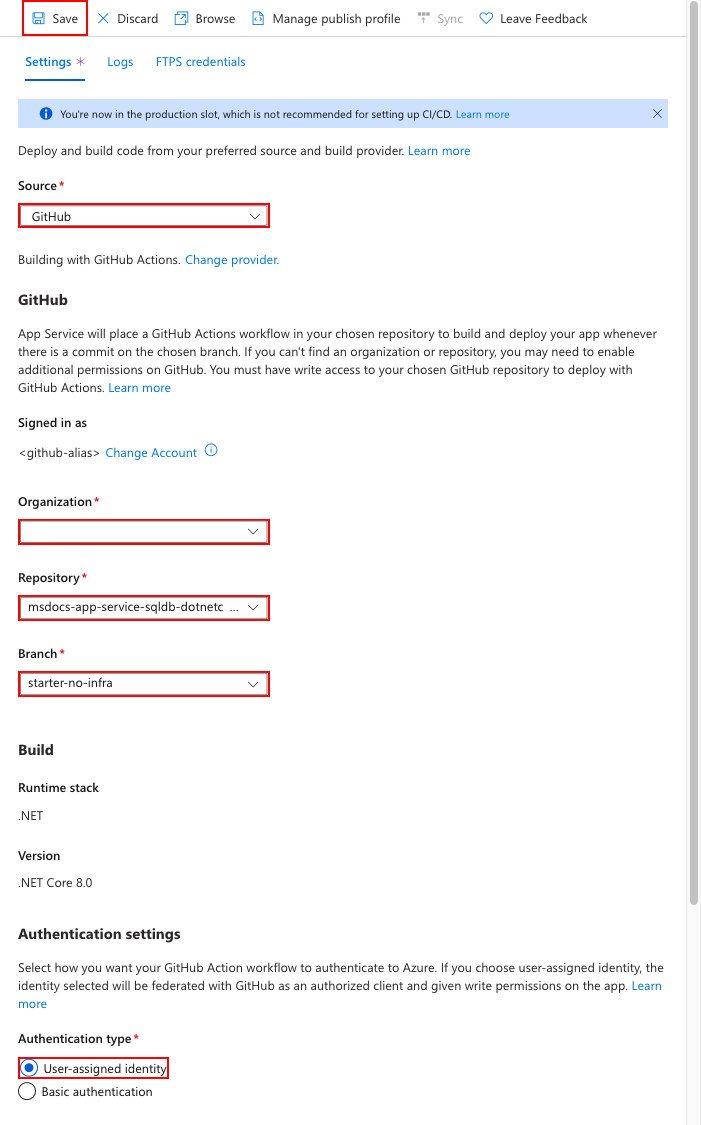Select Basic authentication radio button
The image size is (701, 1125).
[x=27, y=1091]
